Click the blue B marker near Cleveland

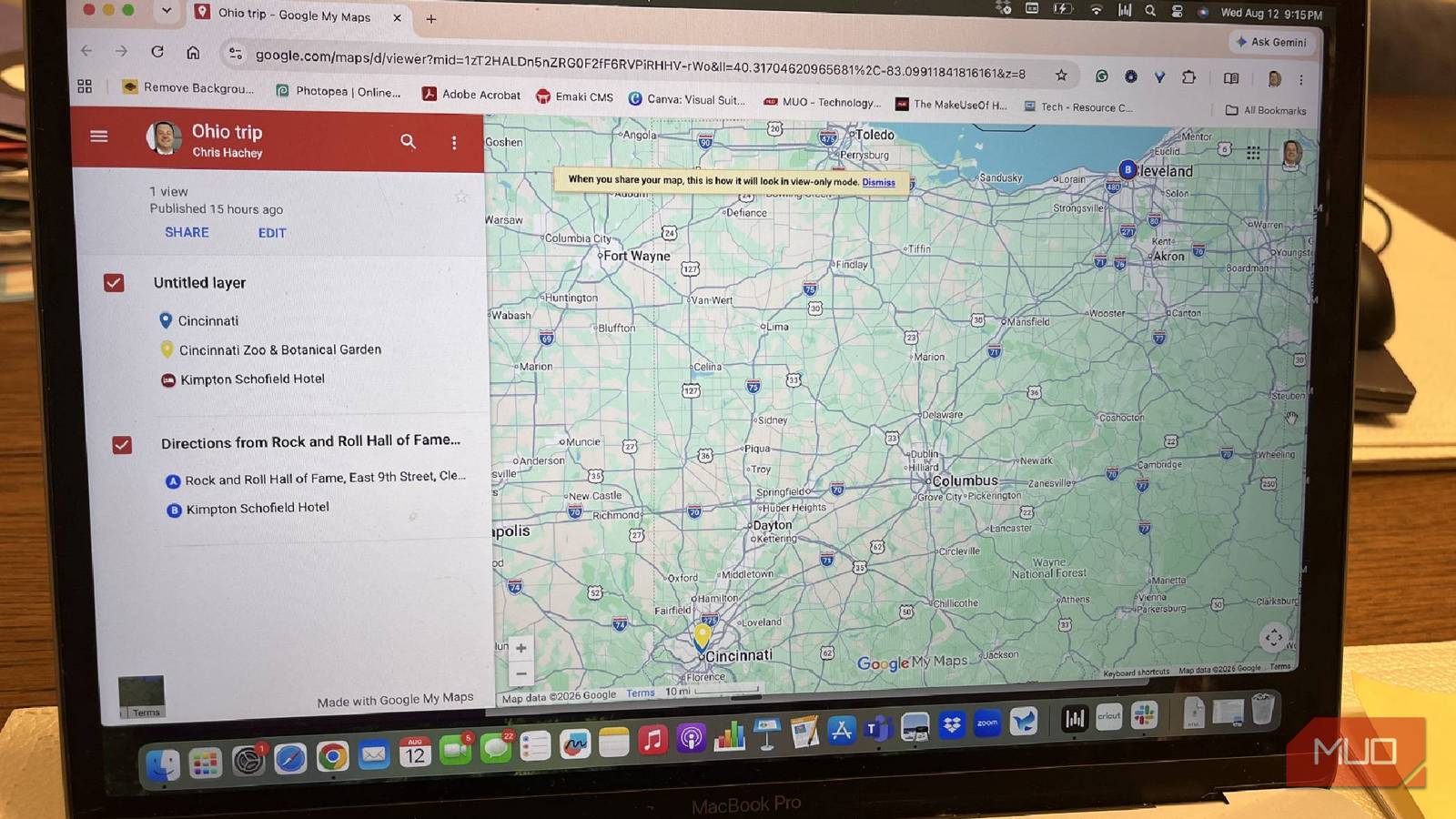(x=1127, y=169)
